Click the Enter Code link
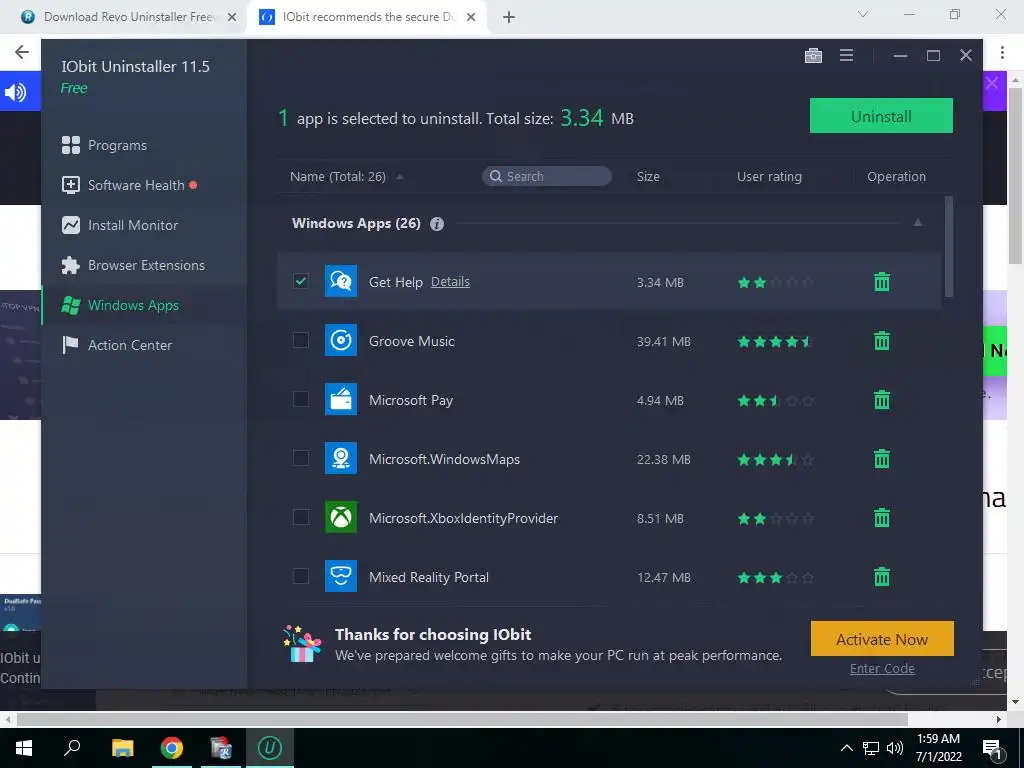This screenshot has height=768, width=1024. [x=882, y=669]
